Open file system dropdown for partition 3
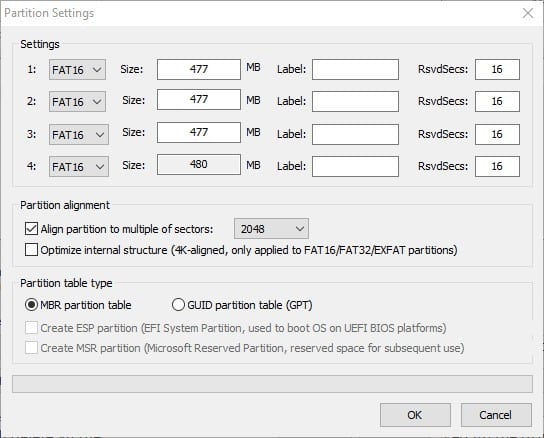Viewport: 544px width, 438px height. point(79,134)
